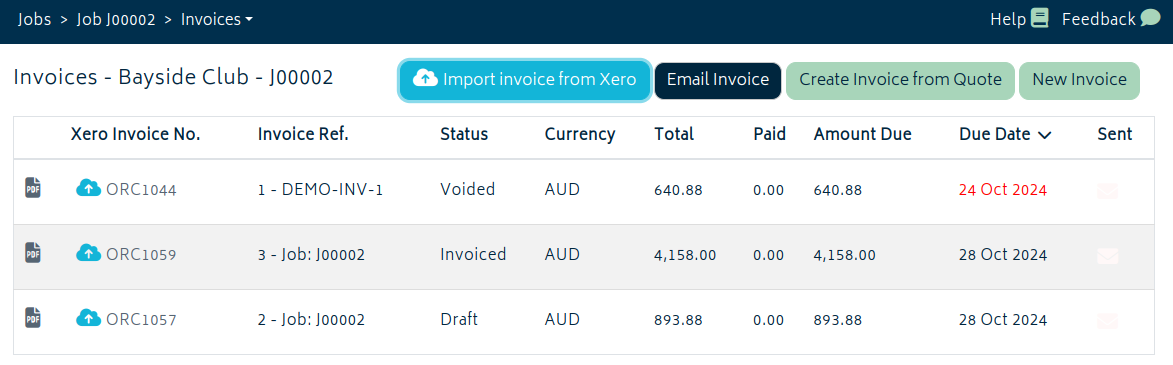Click sent envelope icon for draft ORC1057
The width and height of the screenshot is (1173, 365).
tap(1107, 321)
